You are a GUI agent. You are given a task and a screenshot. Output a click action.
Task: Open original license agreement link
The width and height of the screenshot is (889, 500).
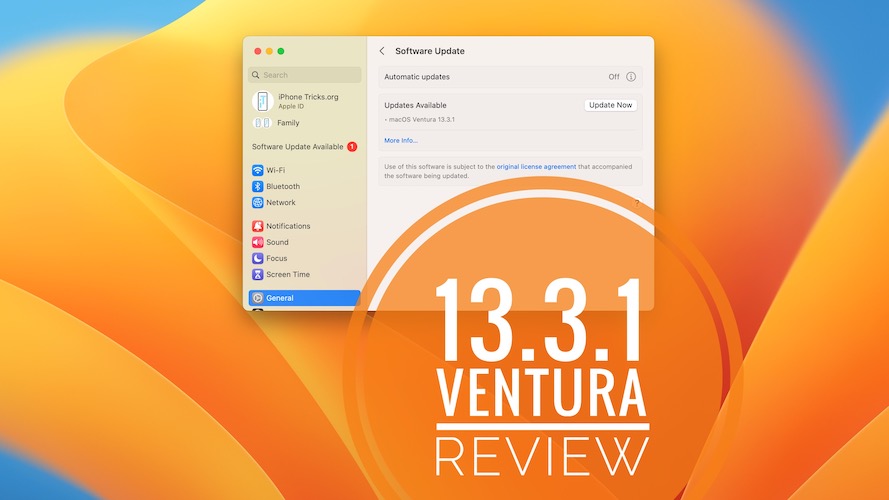pyautogui.click(x=536, y=167)
